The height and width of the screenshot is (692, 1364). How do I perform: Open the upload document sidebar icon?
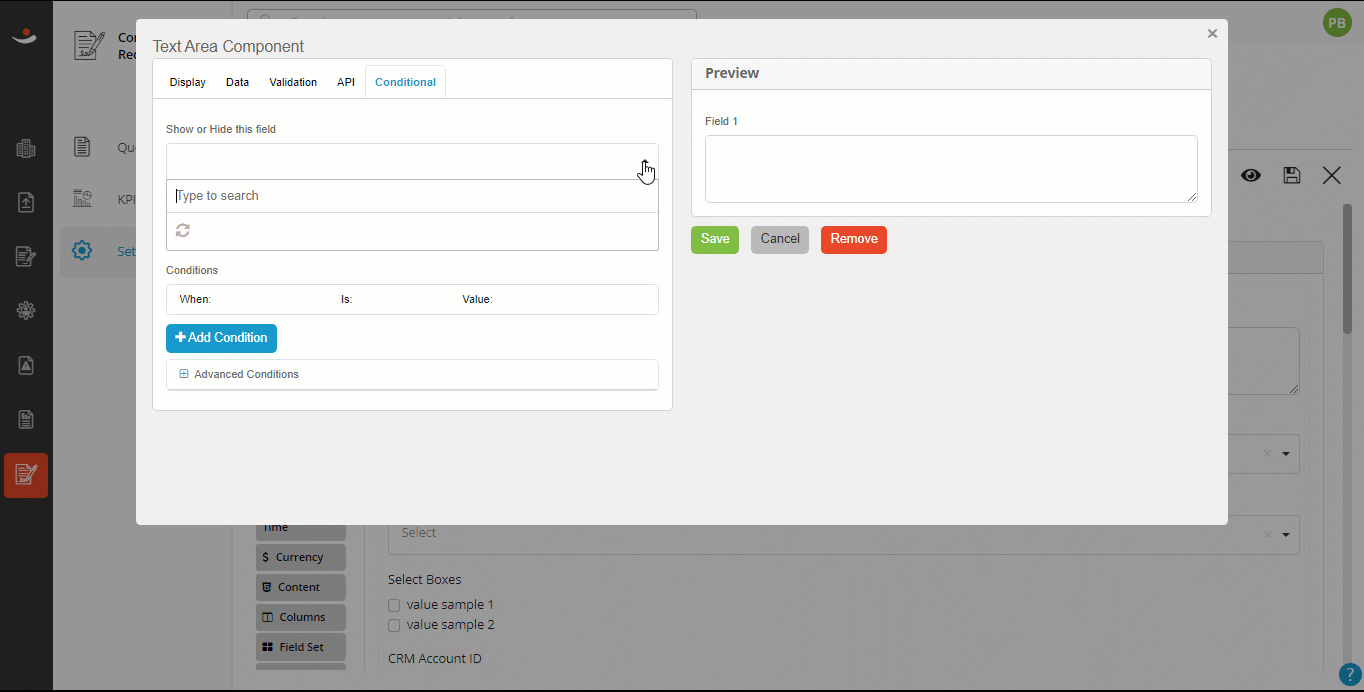(x=26, y=203)
